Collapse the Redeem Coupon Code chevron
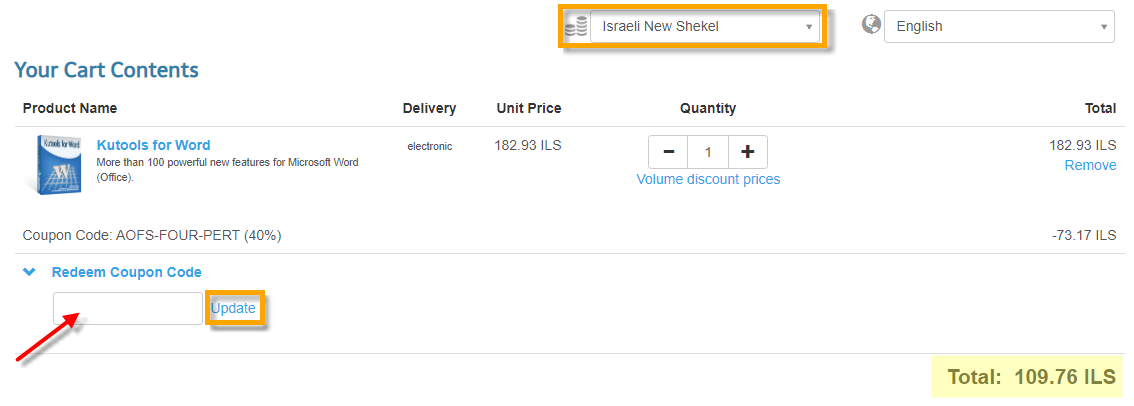Image resolution: width=1134 pixels, height=406 pixels. coord(30,272)
